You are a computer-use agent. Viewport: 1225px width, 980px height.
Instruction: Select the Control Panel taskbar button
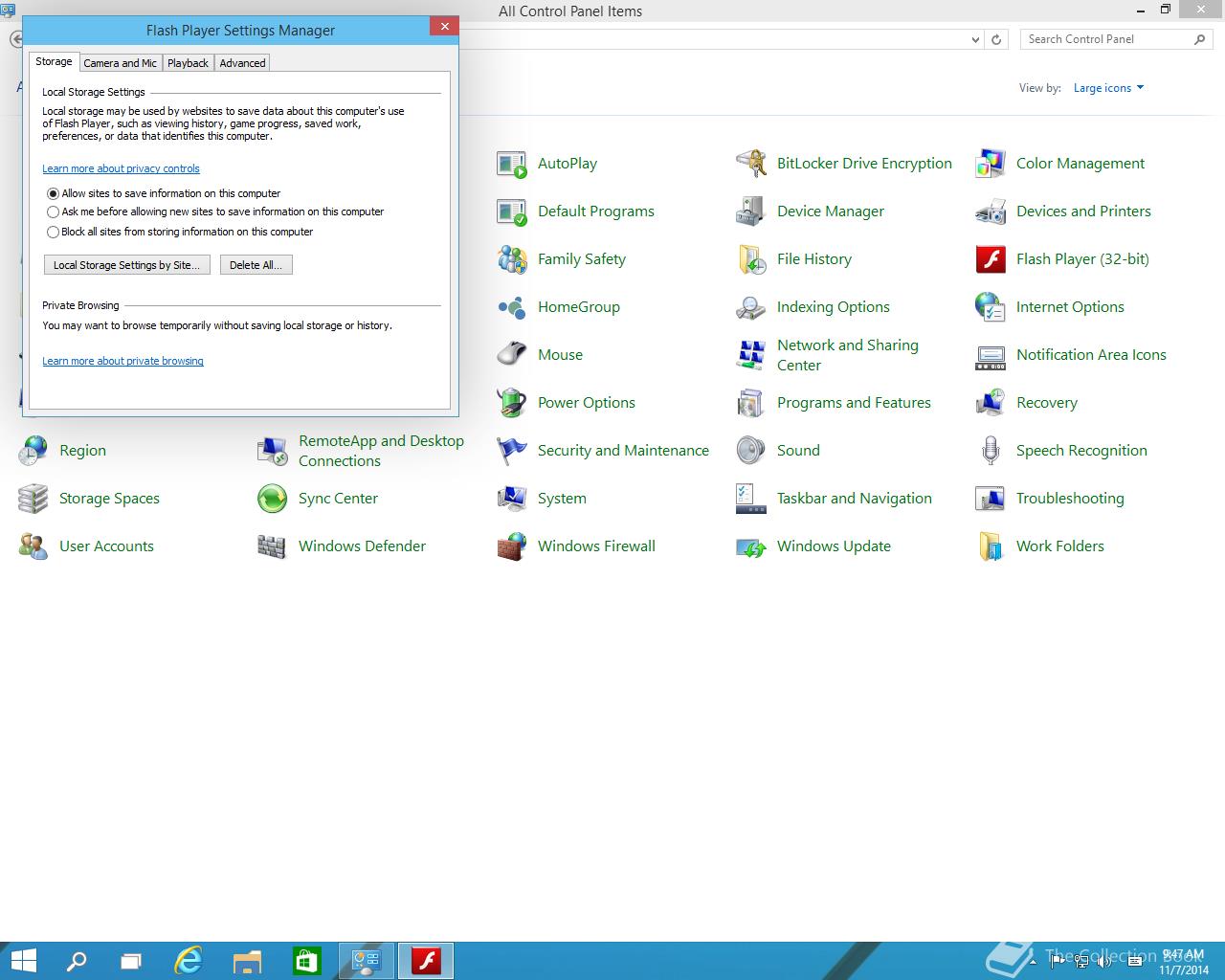click(367, 960)
